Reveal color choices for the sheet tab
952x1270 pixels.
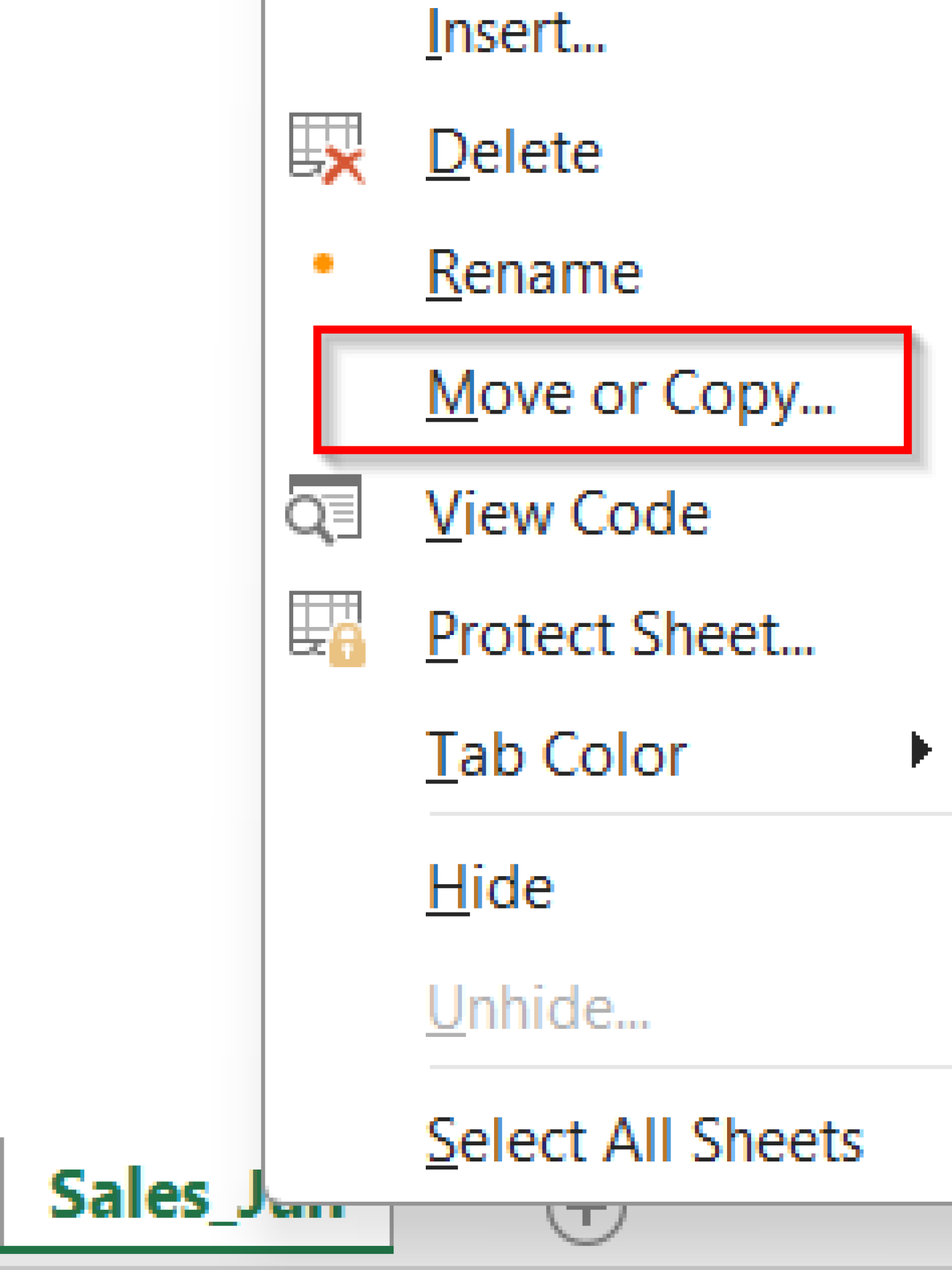[557, 748]
